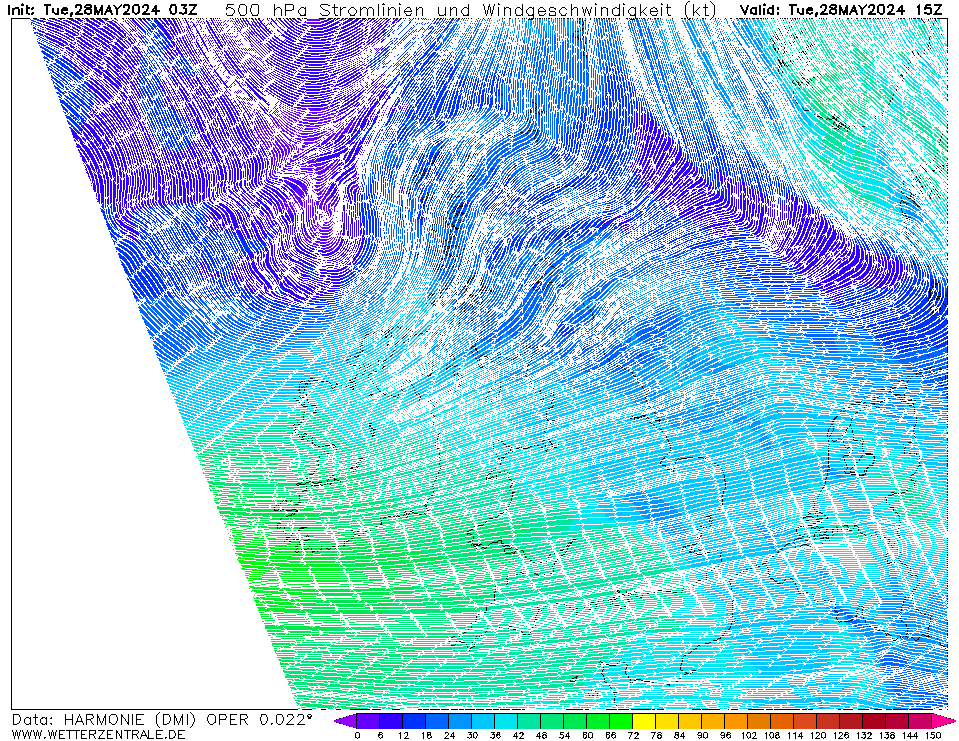Open the WWW.WETTERZENTRALE.DE text link
Image resolution: width=959 pixels, height=741 pixels.
coord(98,734)
